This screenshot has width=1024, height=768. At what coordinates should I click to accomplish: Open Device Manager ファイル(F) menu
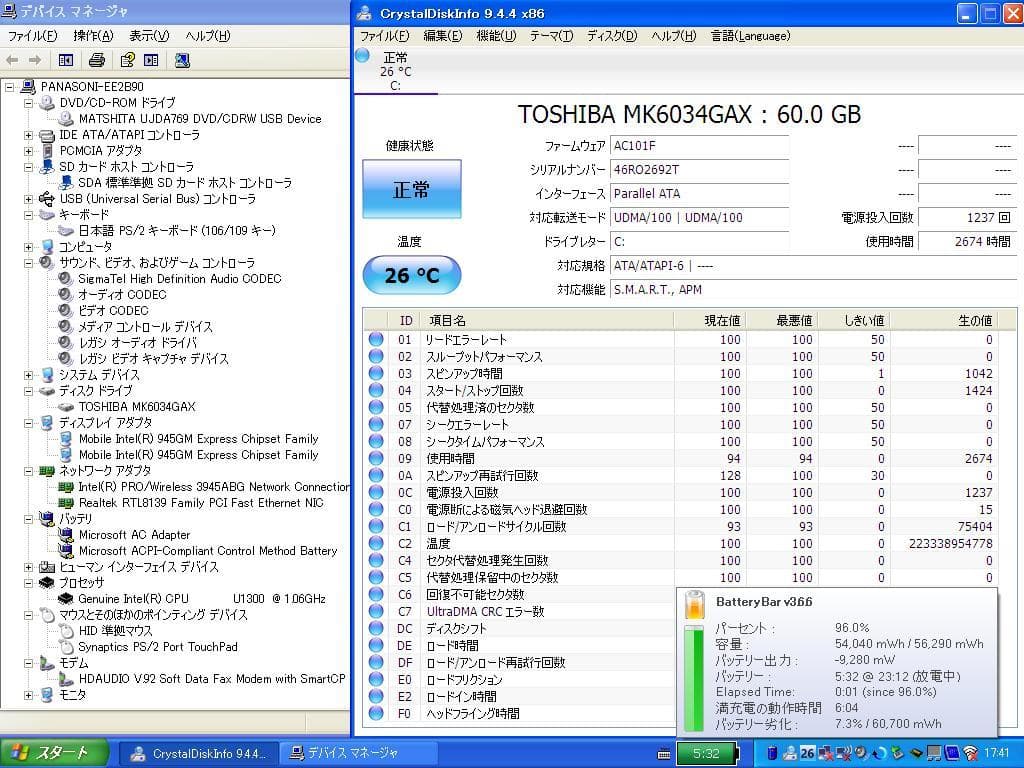click(32, 36)
